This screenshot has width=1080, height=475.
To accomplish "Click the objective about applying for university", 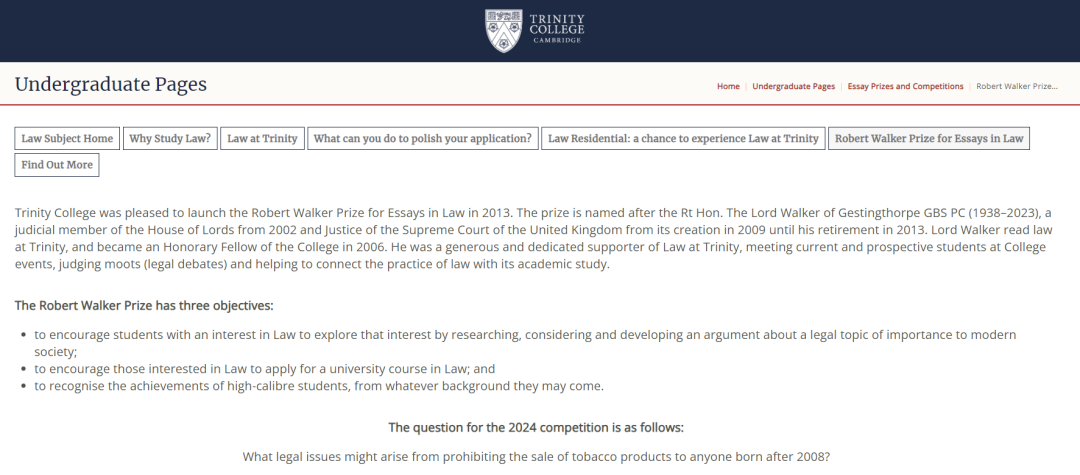I will point(264,368).
